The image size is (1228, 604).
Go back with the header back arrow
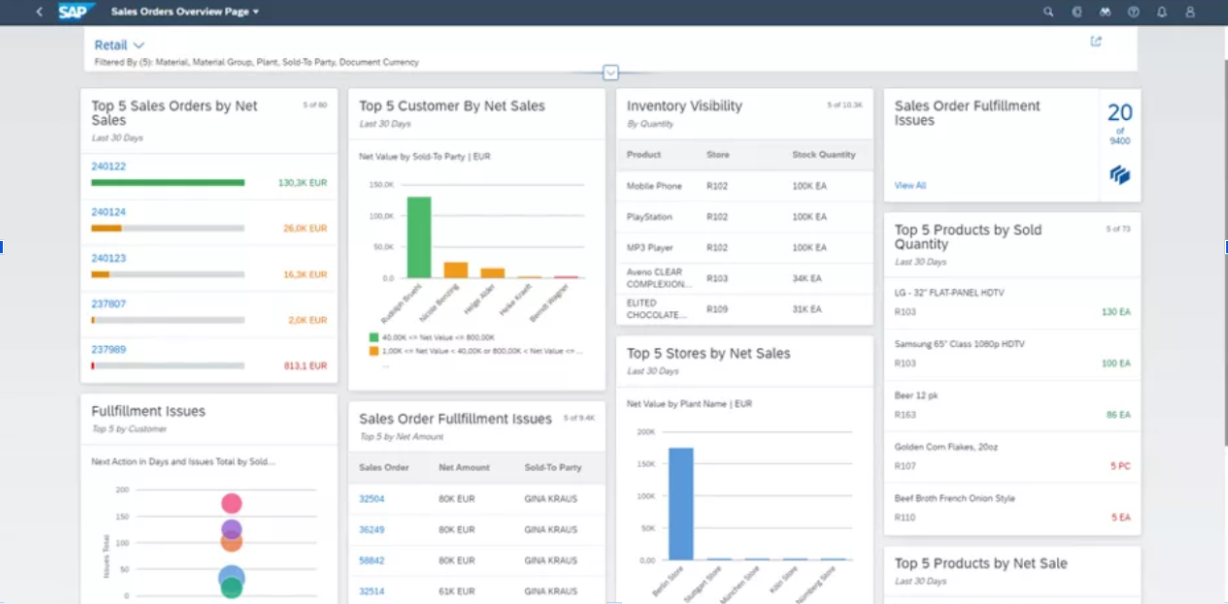[39, 12]
